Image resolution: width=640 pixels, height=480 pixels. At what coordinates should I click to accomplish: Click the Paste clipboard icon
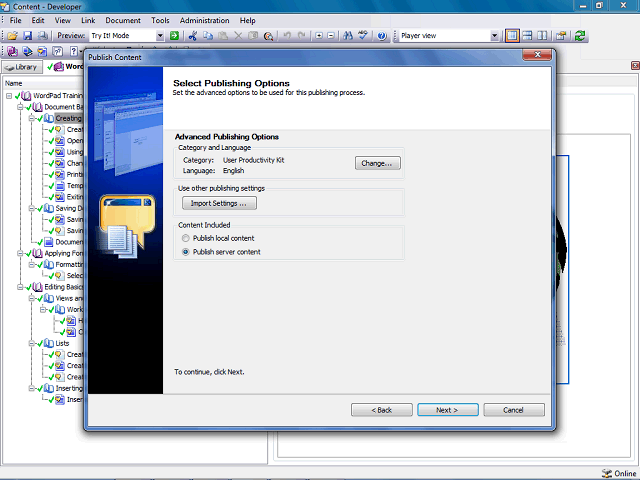[223, 36]
